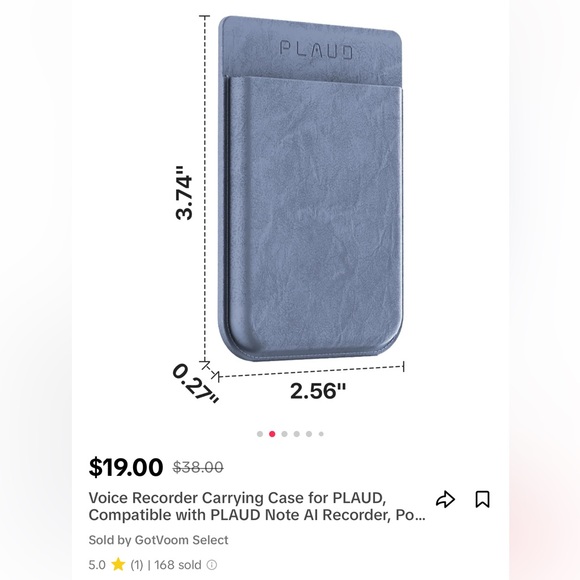Select the first carousel dot
The width and height of the screenshot is (580, 580).
pyautogui.click(x=260, y=434)
